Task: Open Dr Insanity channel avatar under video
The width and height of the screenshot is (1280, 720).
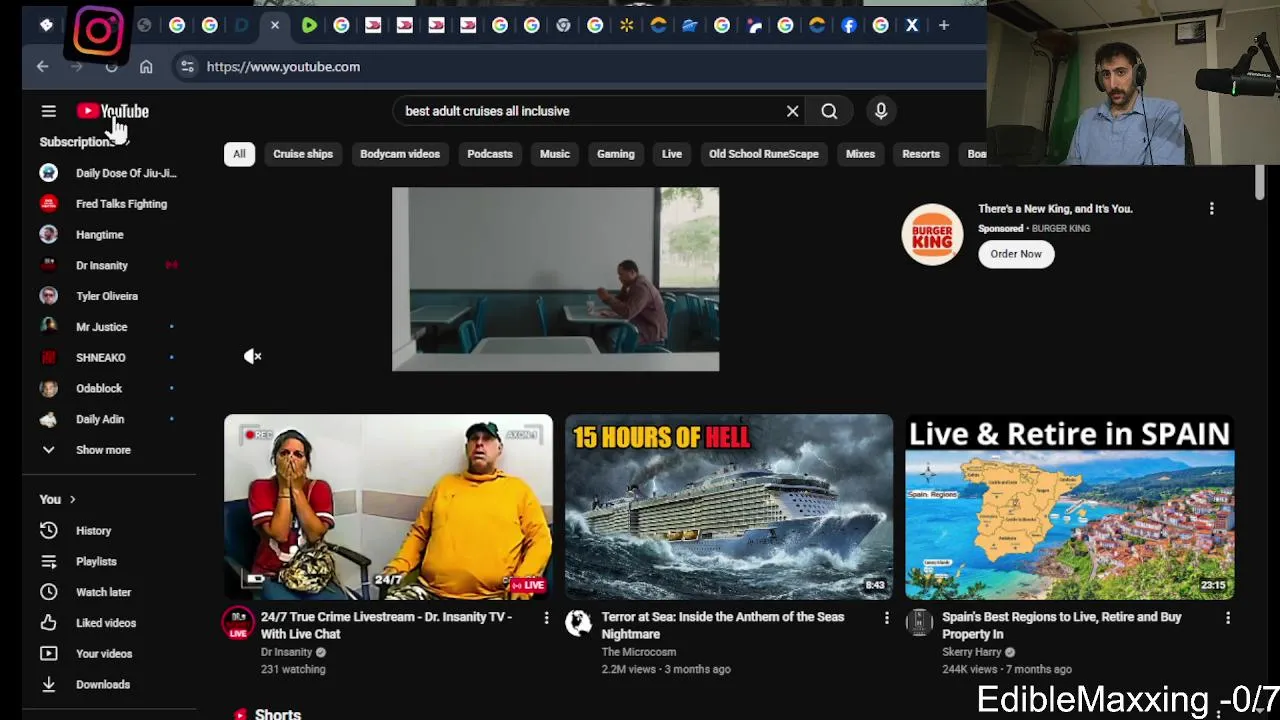Action: pos(238,623)
